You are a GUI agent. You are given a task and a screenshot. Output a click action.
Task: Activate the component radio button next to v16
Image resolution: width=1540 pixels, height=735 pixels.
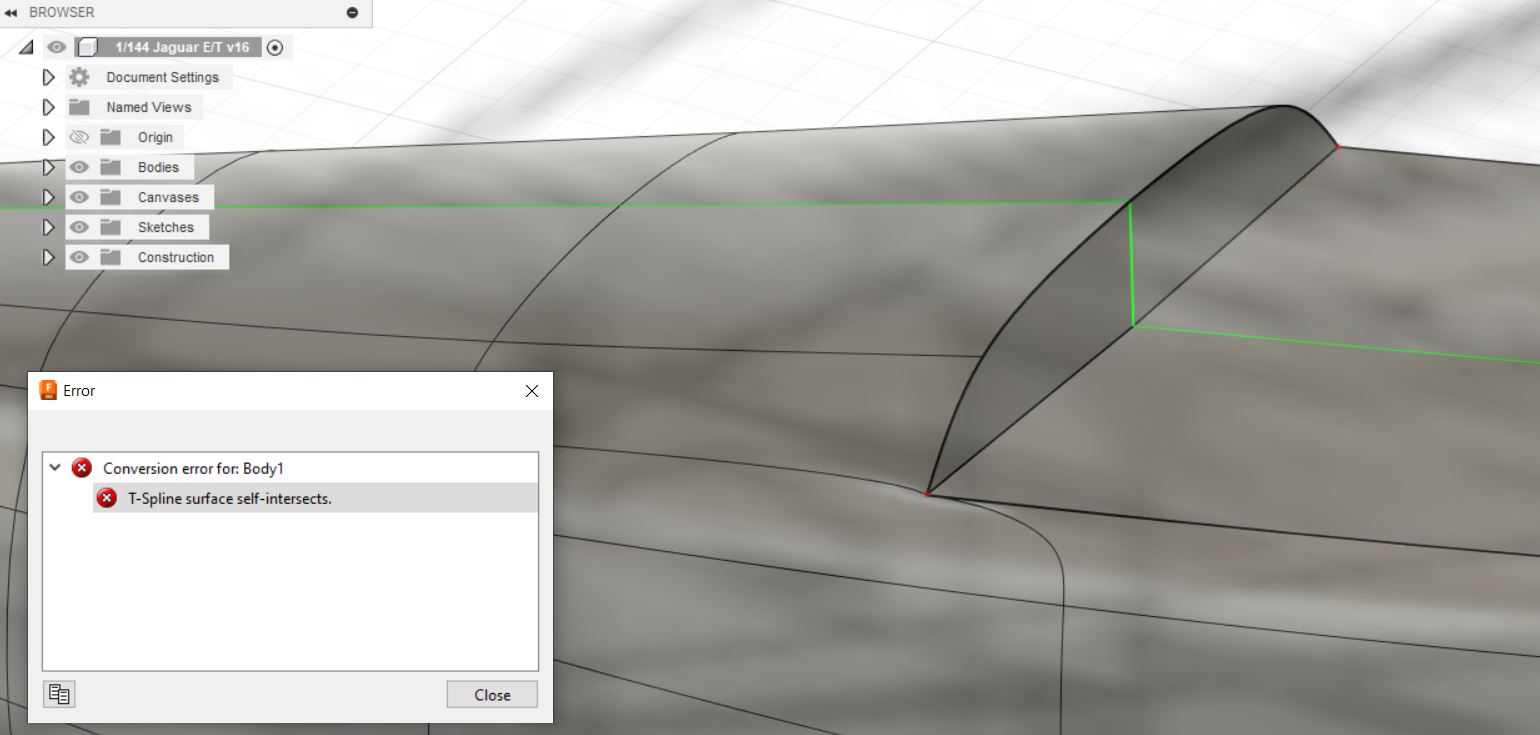(x=276, y=46)
